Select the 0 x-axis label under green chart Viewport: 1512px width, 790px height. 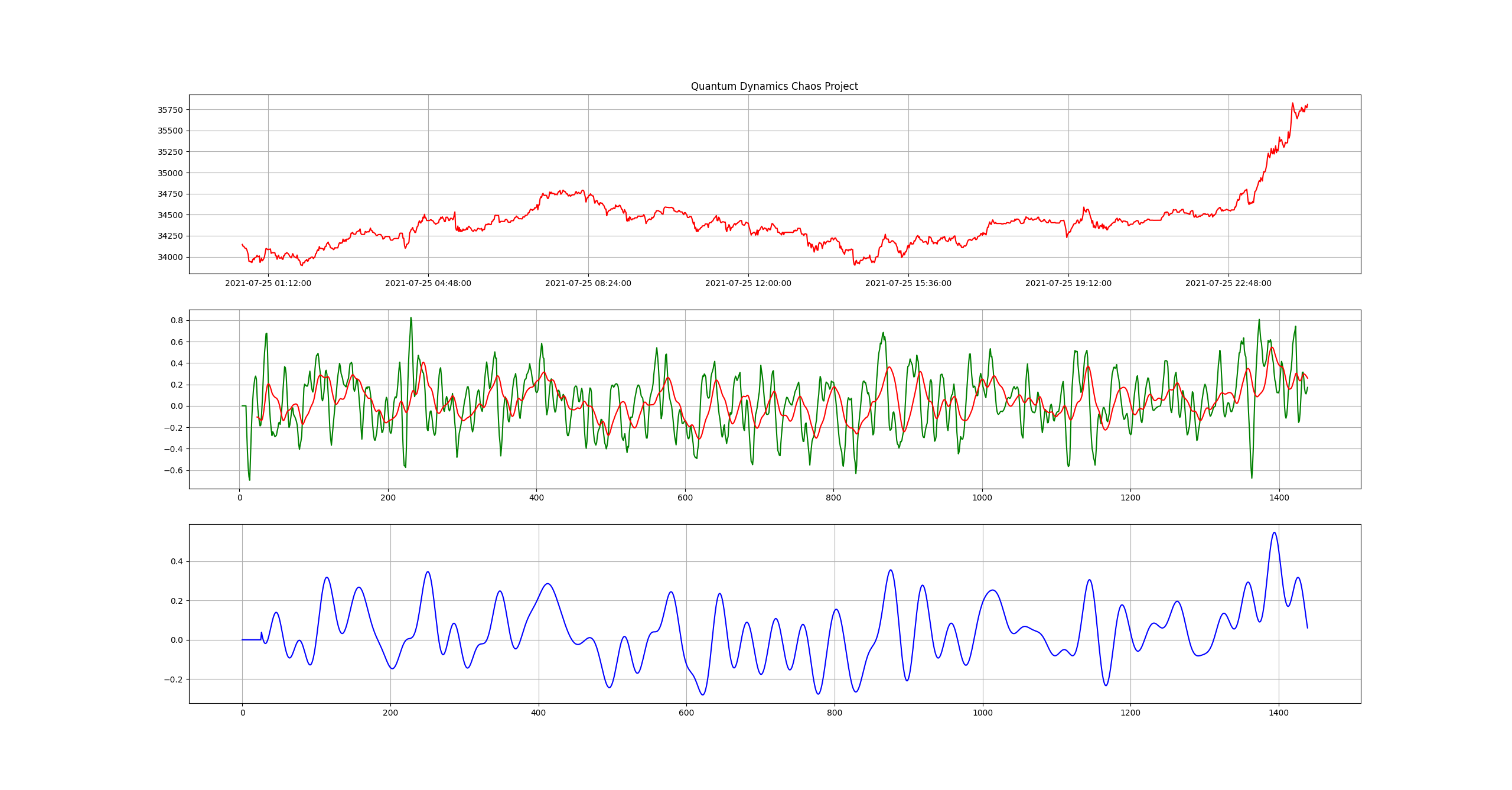pos(240,498)
